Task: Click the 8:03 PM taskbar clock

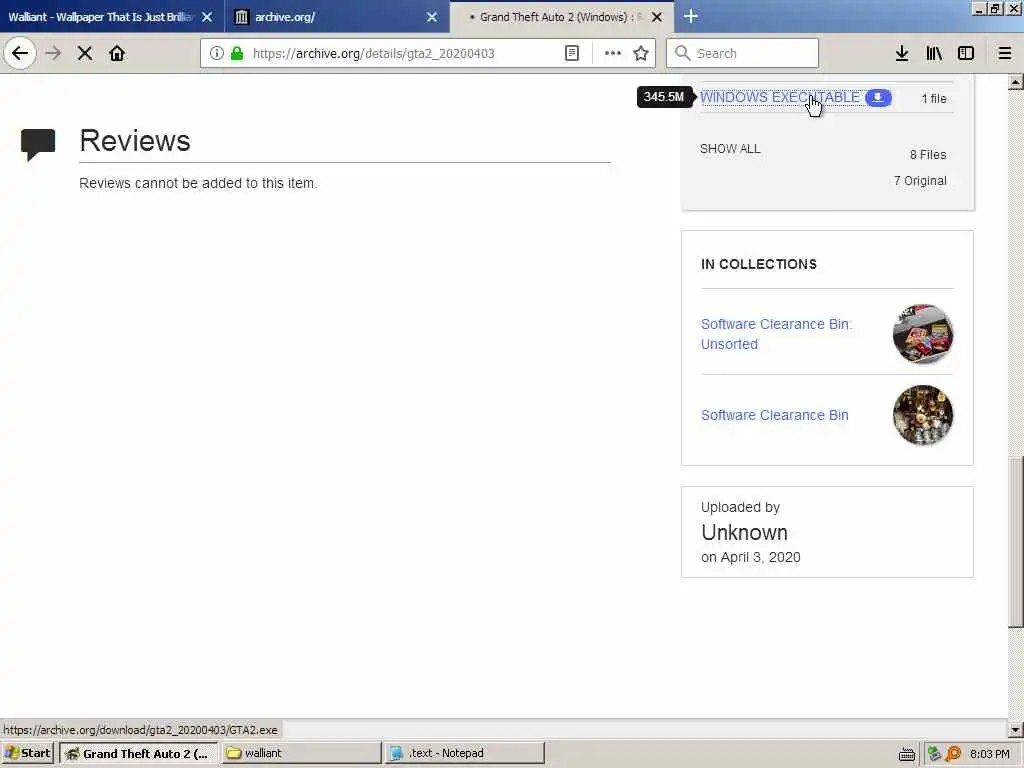Action: [989, 754]
